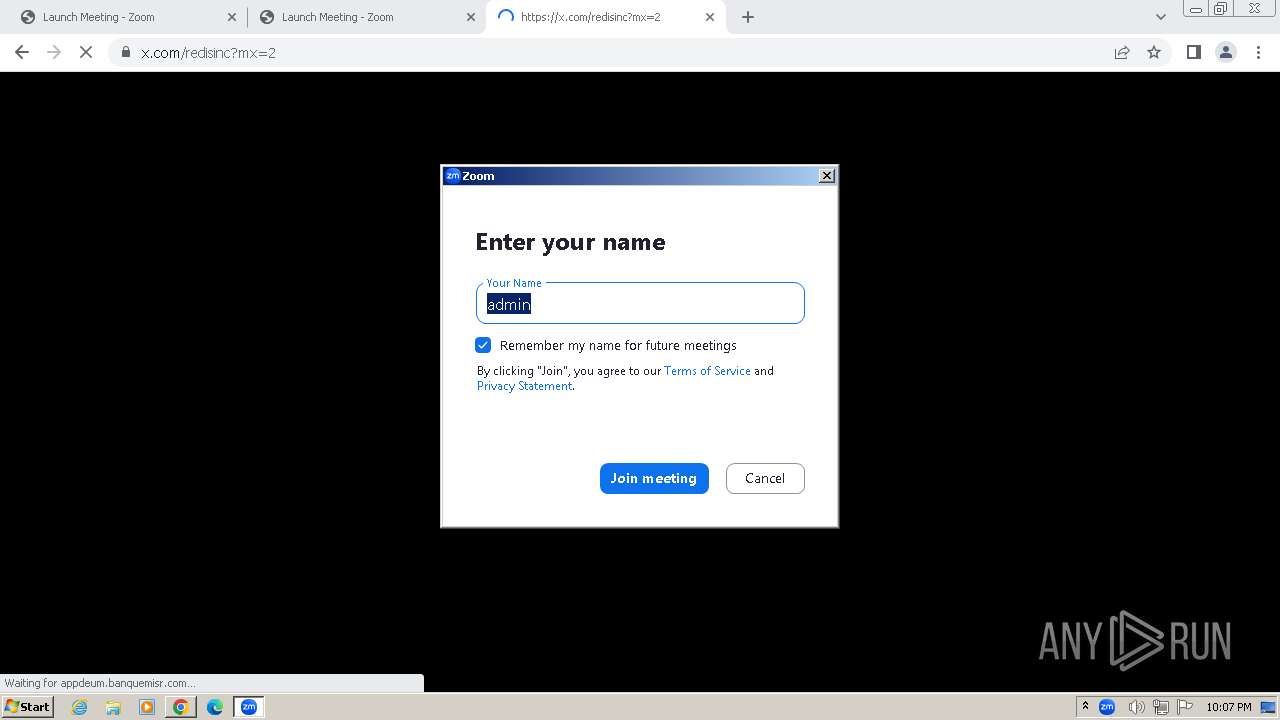Open the volume speaker tray icon
This screenshot has height=720, width=1280.
pyautogui.click(x=1136, y=707)
